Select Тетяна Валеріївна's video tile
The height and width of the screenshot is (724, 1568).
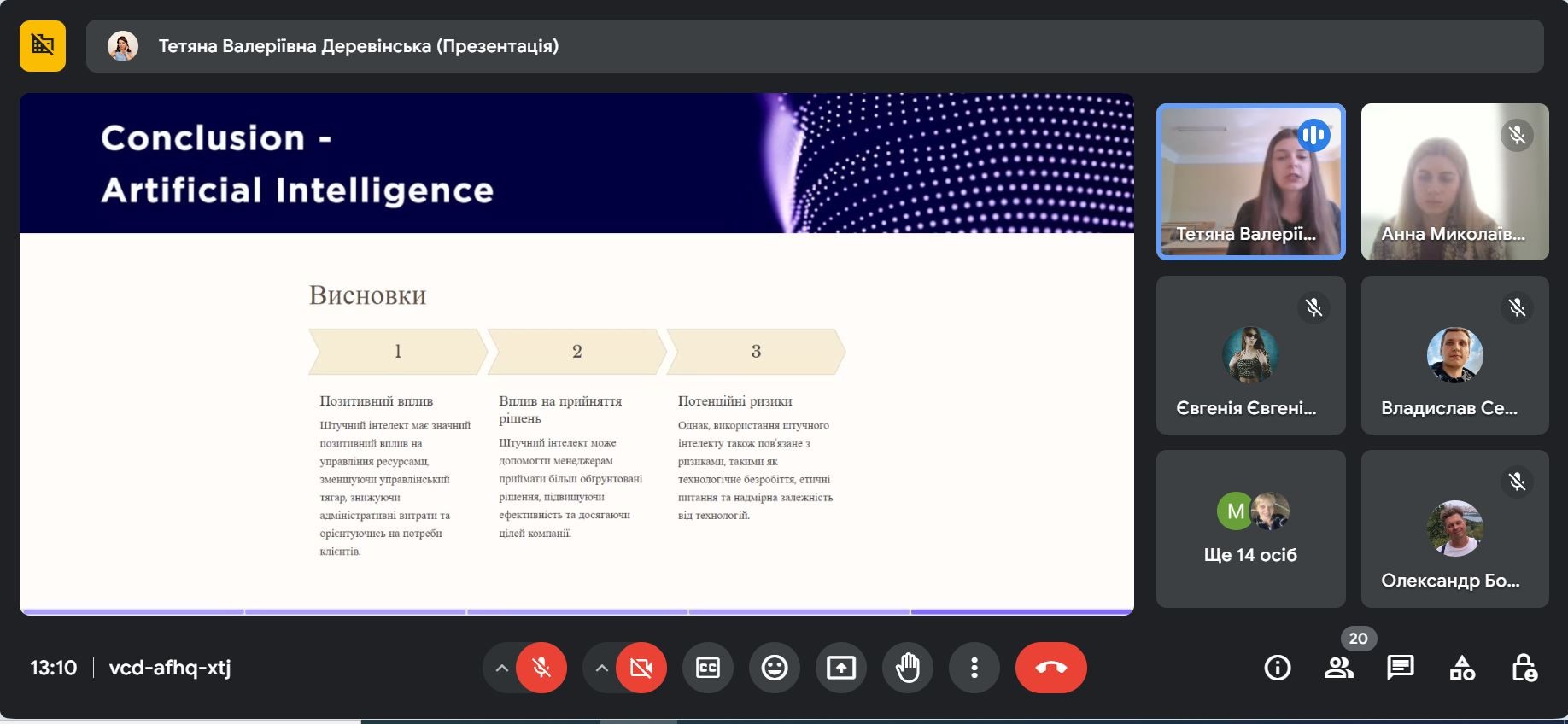coord(1250,182)
